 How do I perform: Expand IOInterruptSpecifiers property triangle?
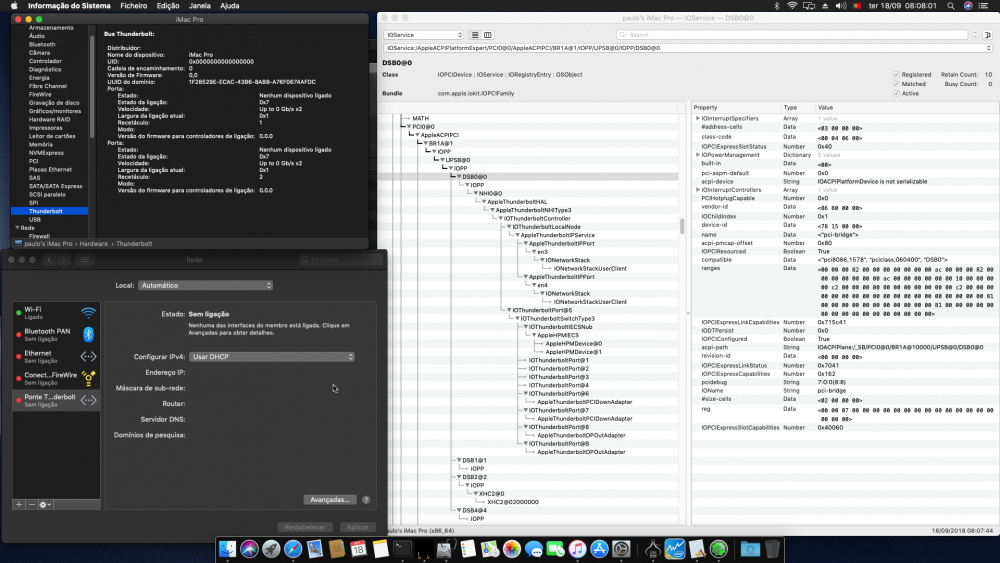point(698,119)
